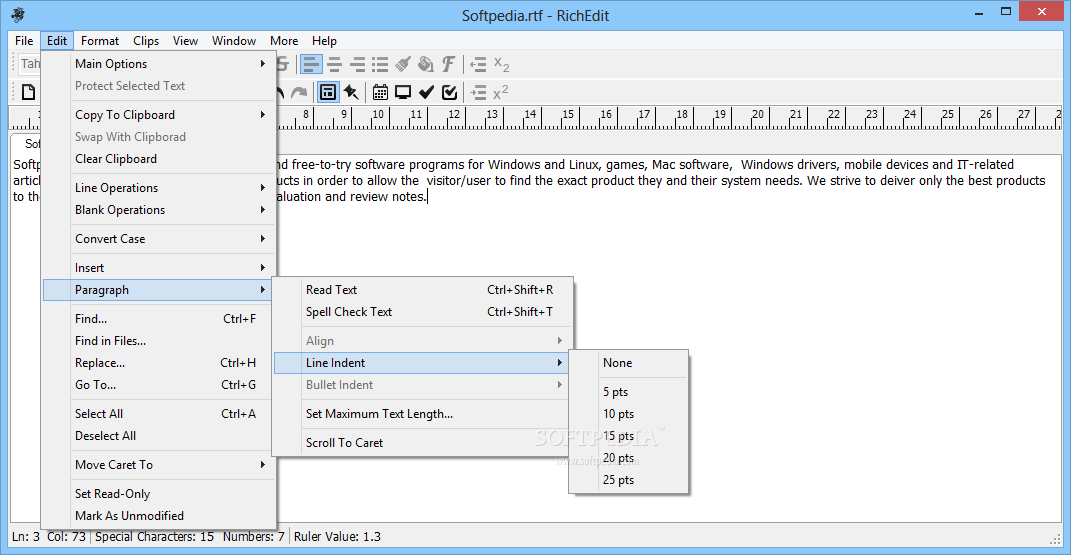Screen dimensions: 1071x555
Task: Select None line indent
Action: tap(628, 363)
